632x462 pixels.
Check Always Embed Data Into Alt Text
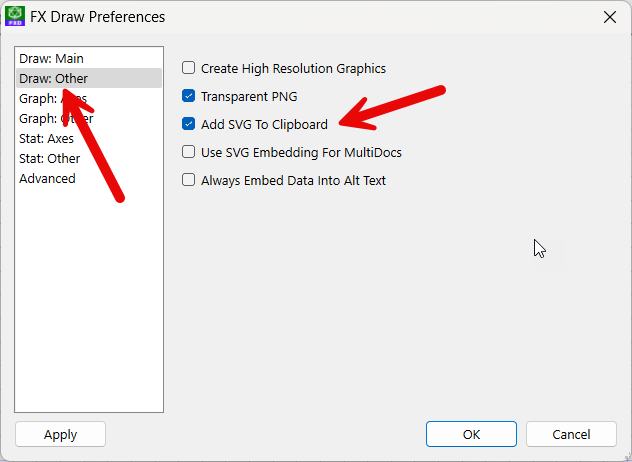(x=188, y=180)
